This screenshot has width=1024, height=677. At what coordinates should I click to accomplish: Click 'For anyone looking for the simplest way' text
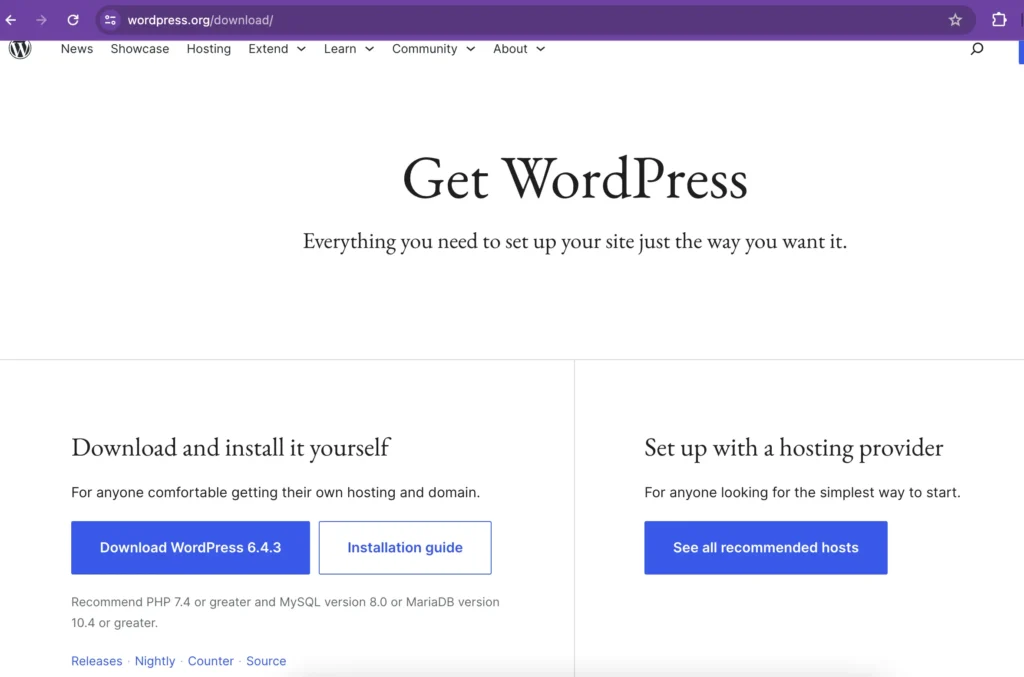pyautogui.click(x=802, y=492)
